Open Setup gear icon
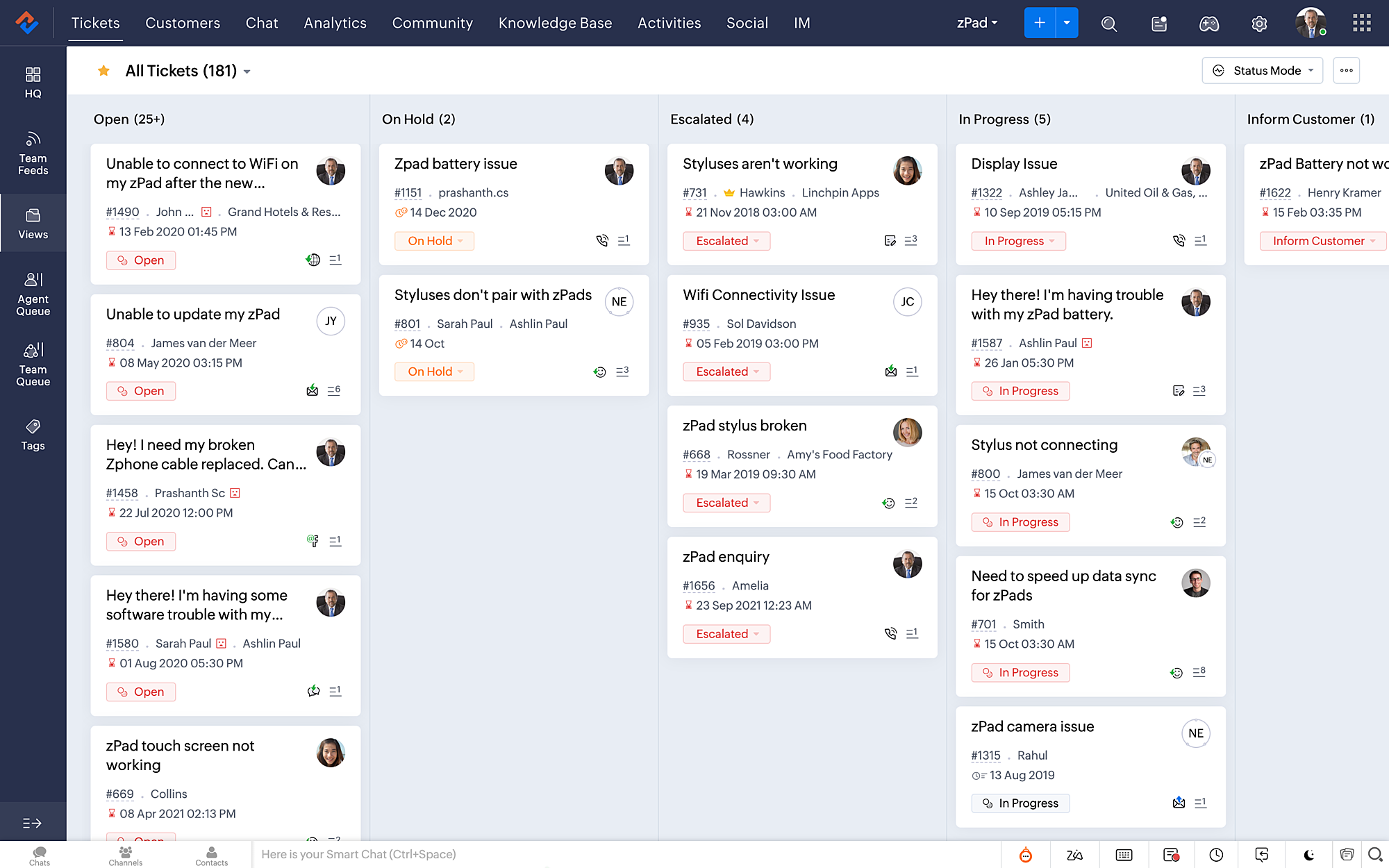Viewport: 1389px width, 868px height. tap(1259, 24)
